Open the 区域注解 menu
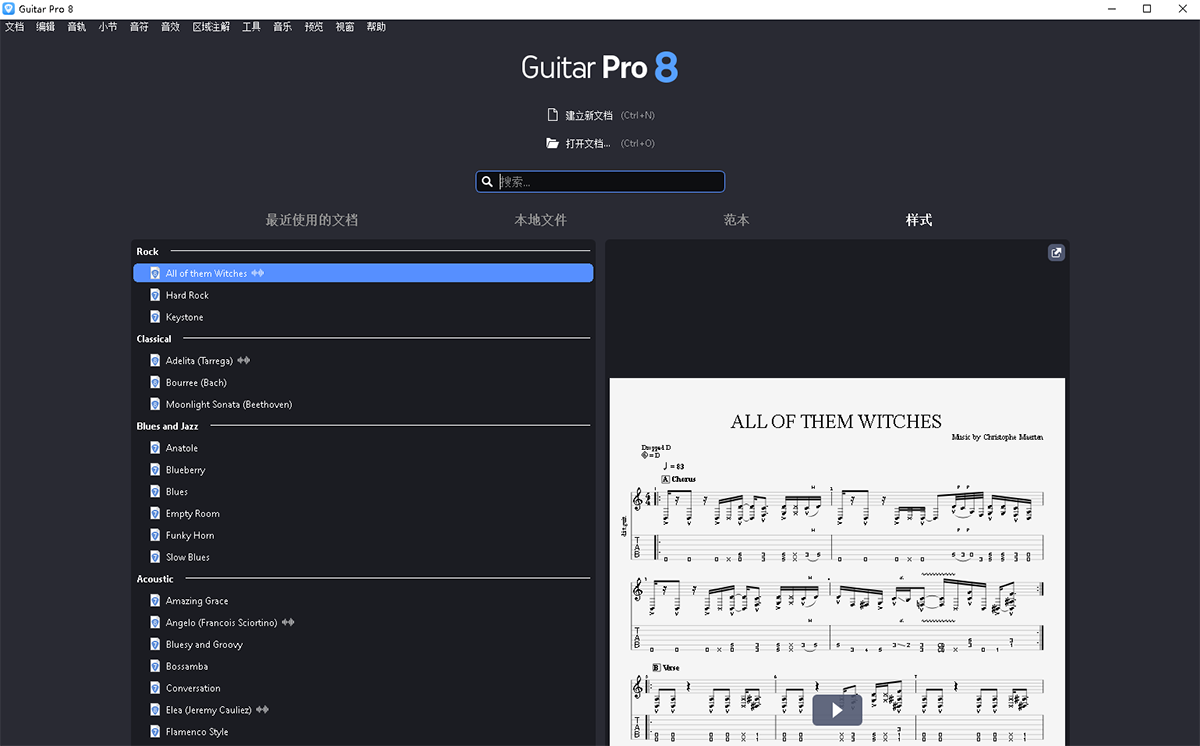 pyautogui.click(x=211, y=27)
